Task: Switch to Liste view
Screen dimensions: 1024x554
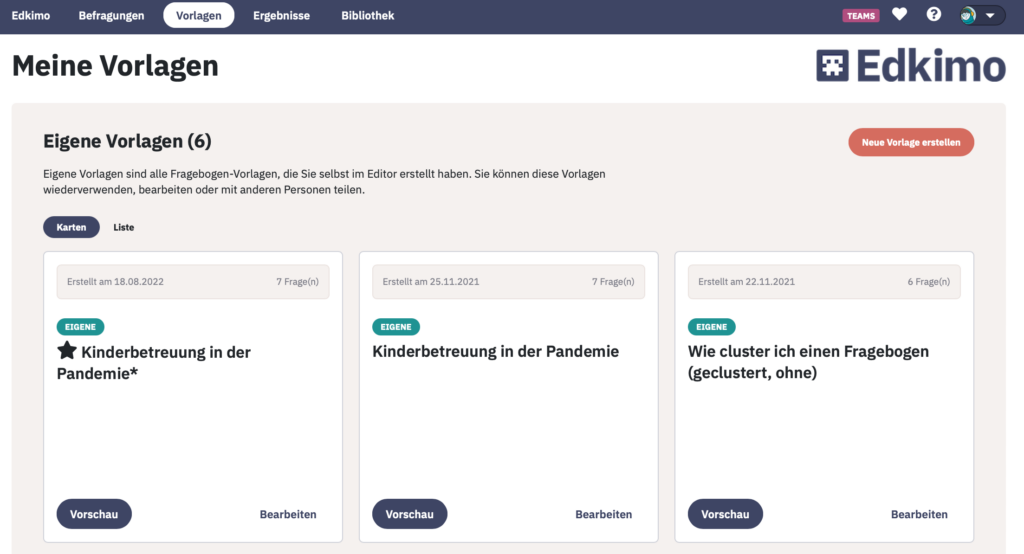Action: [x=123, y=227]
